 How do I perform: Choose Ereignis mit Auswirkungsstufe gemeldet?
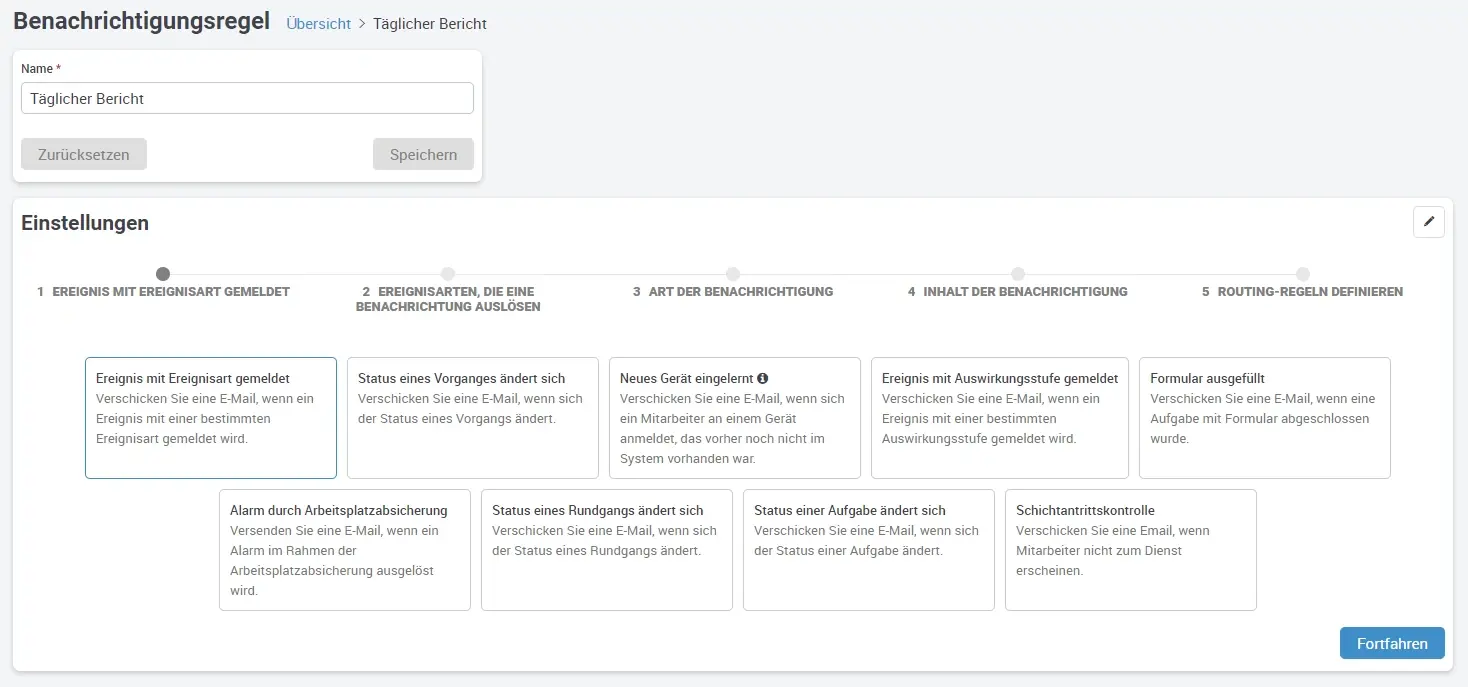tap(999, 417)
